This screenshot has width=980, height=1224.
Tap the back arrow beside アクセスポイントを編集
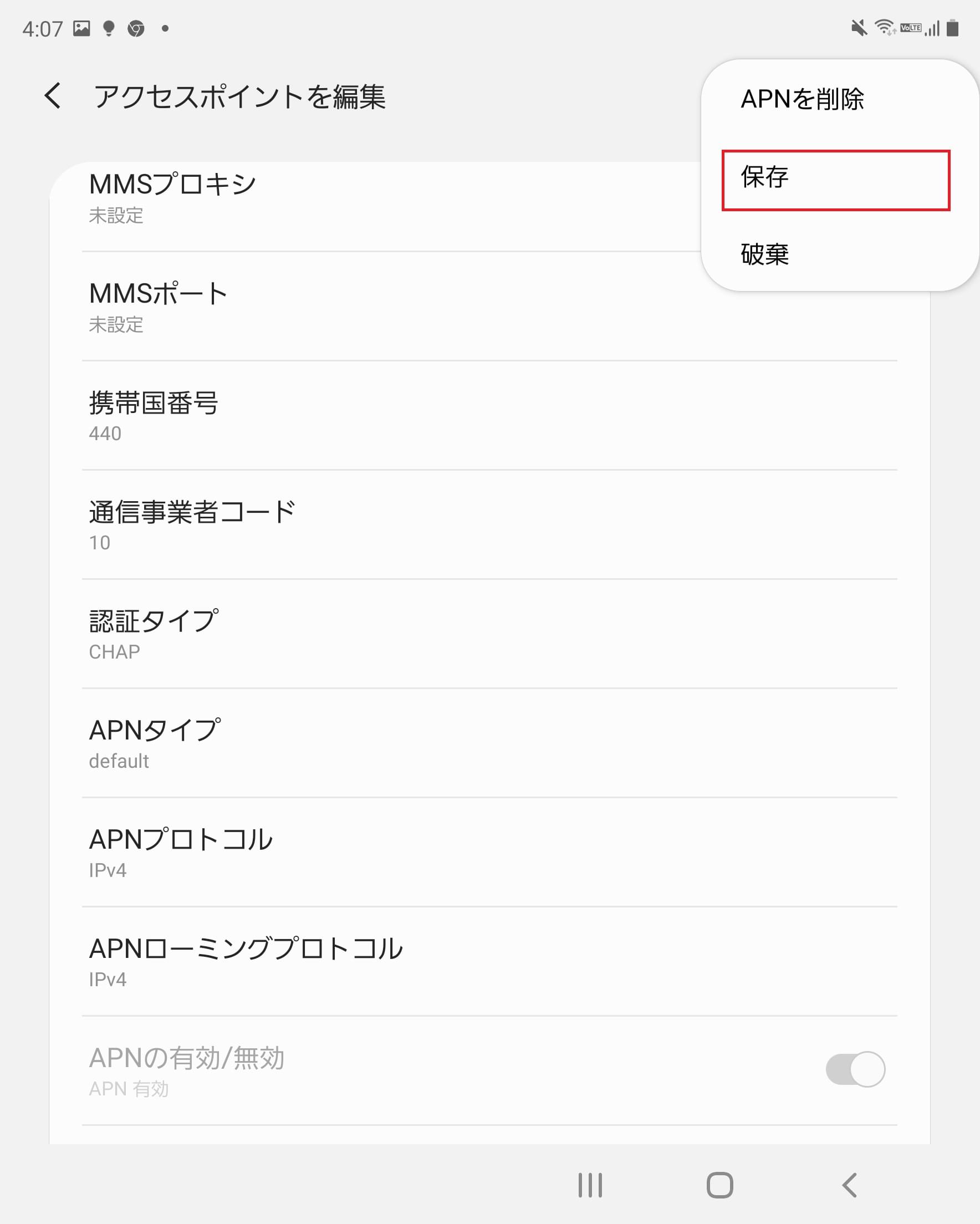pyautogui.click(x=53, y=95)
